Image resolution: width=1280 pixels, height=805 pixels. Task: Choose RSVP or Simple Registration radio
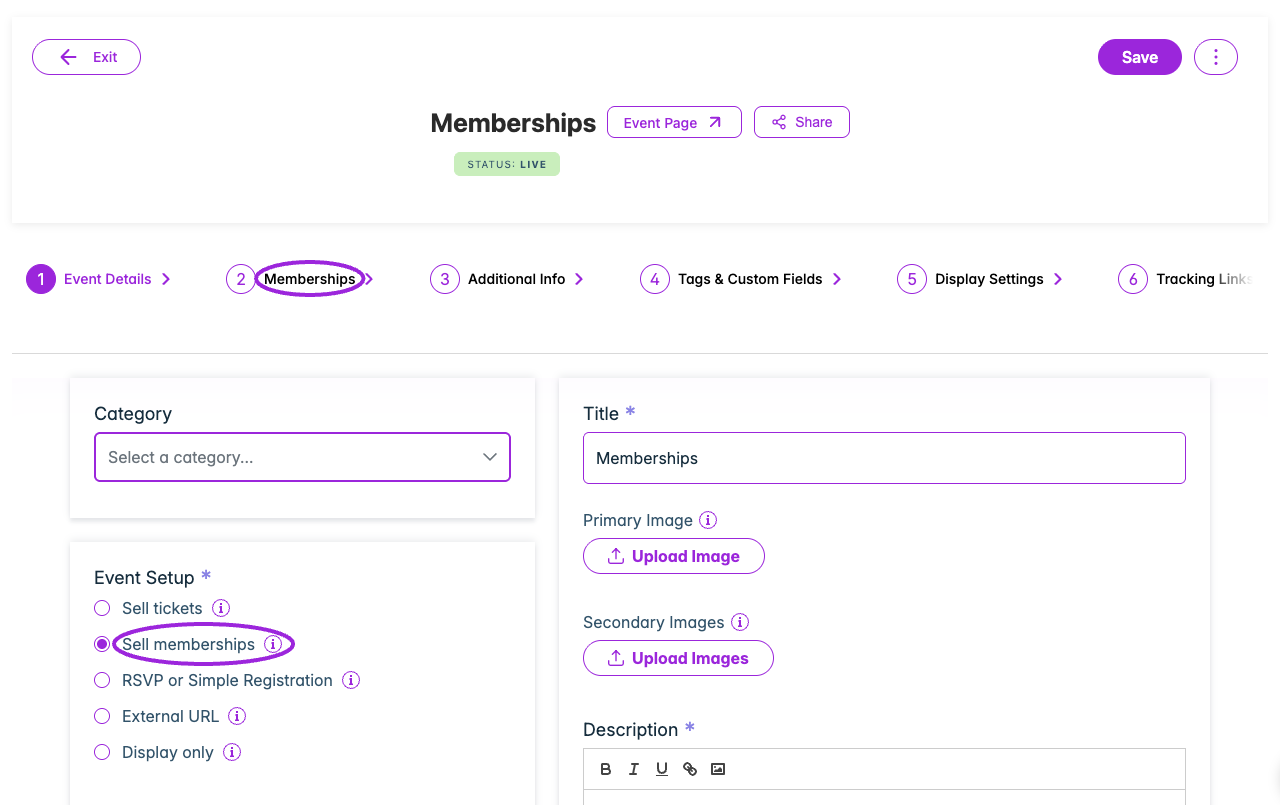(102, 680)
